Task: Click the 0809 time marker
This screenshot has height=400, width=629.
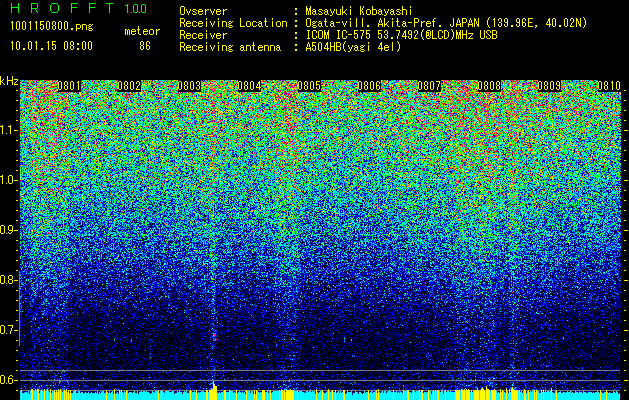Action: pos(549,86)
